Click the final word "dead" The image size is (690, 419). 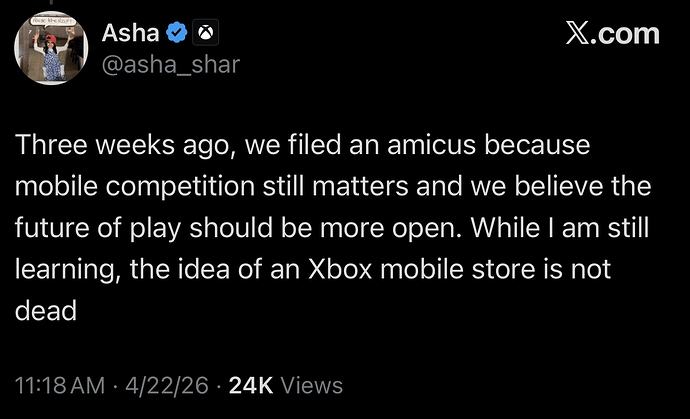point(46,310)
